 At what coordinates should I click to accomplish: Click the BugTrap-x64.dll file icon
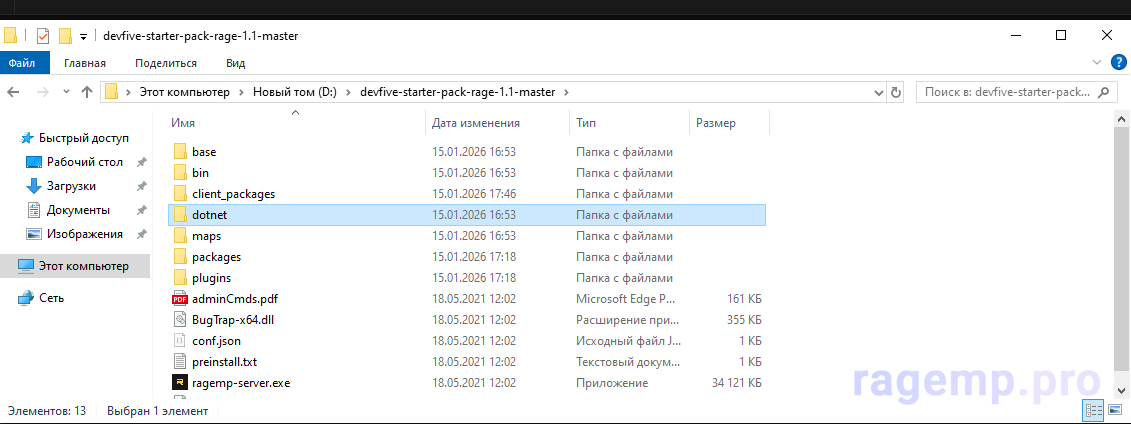point(180,320)
